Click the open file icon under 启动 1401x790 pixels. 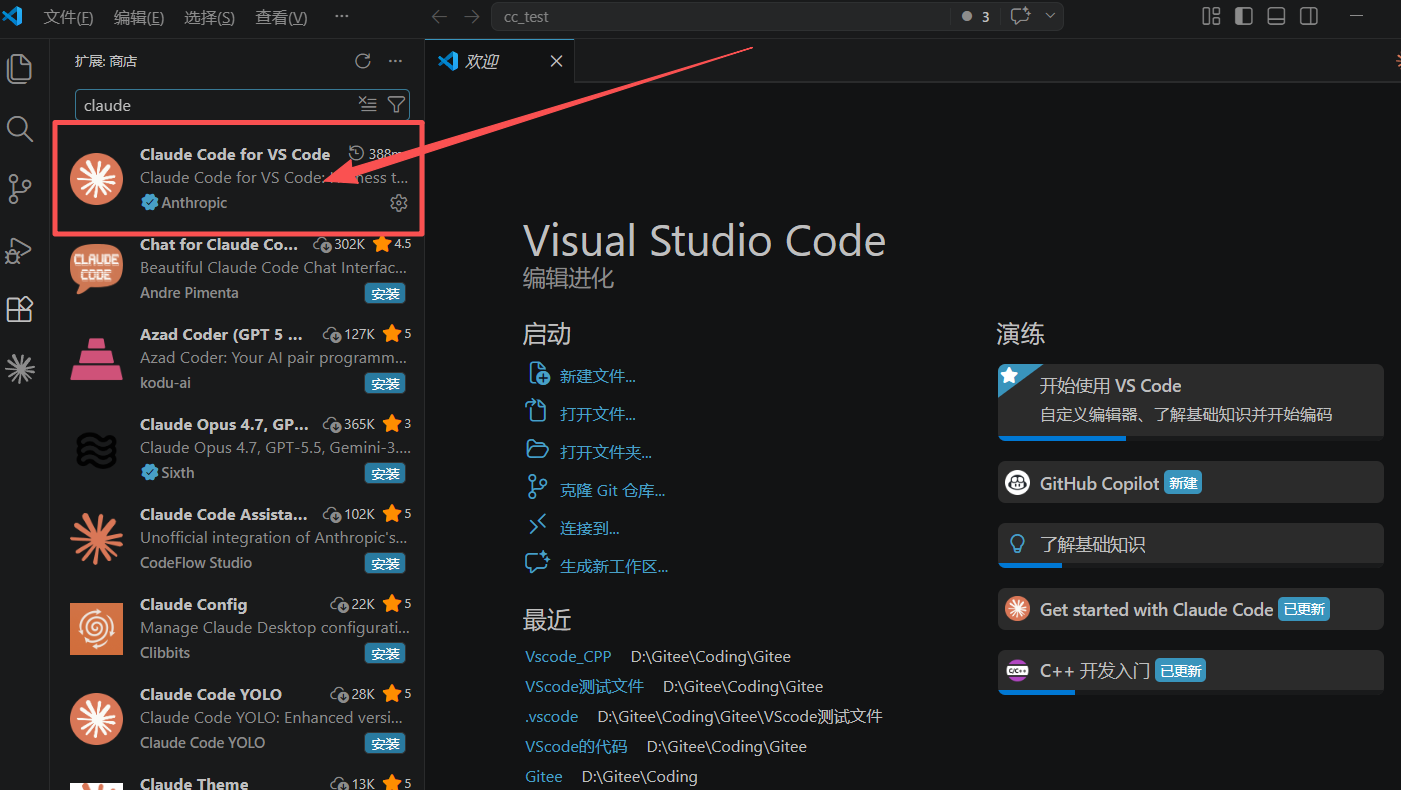click(x=538, y=411)
